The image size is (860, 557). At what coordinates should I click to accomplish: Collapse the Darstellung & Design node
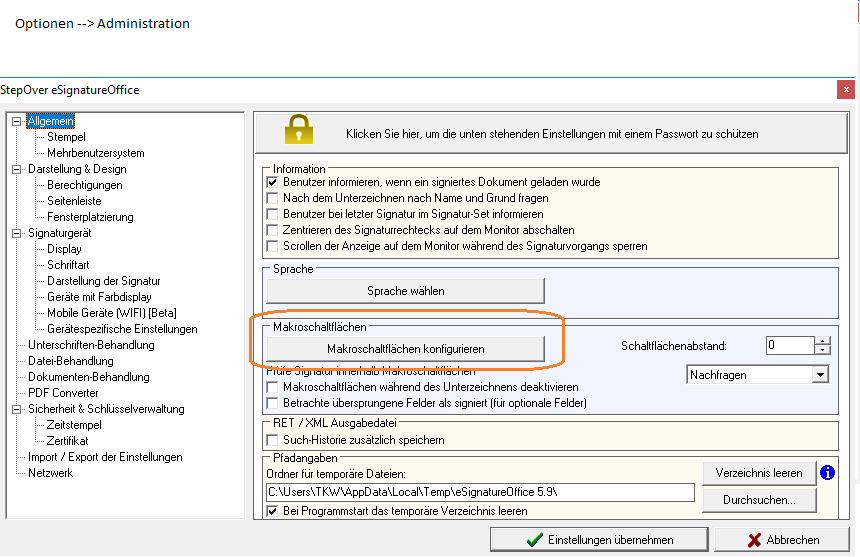17,169
